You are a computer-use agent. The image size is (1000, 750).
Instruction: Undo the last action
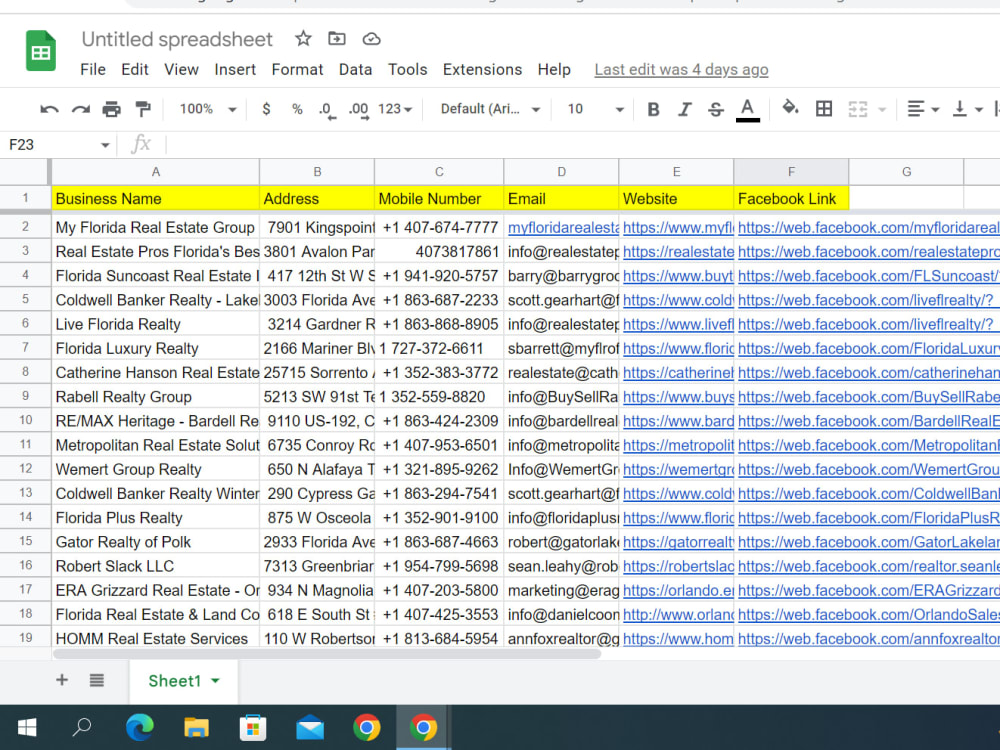(49, 110)
